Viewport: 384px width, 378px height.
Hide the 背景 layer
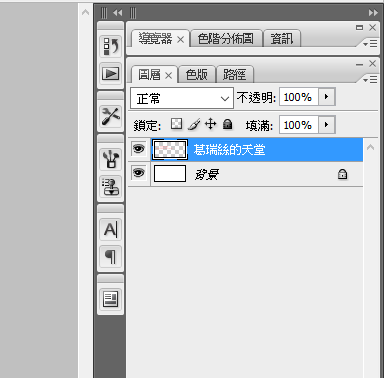(x=139, y=173)
